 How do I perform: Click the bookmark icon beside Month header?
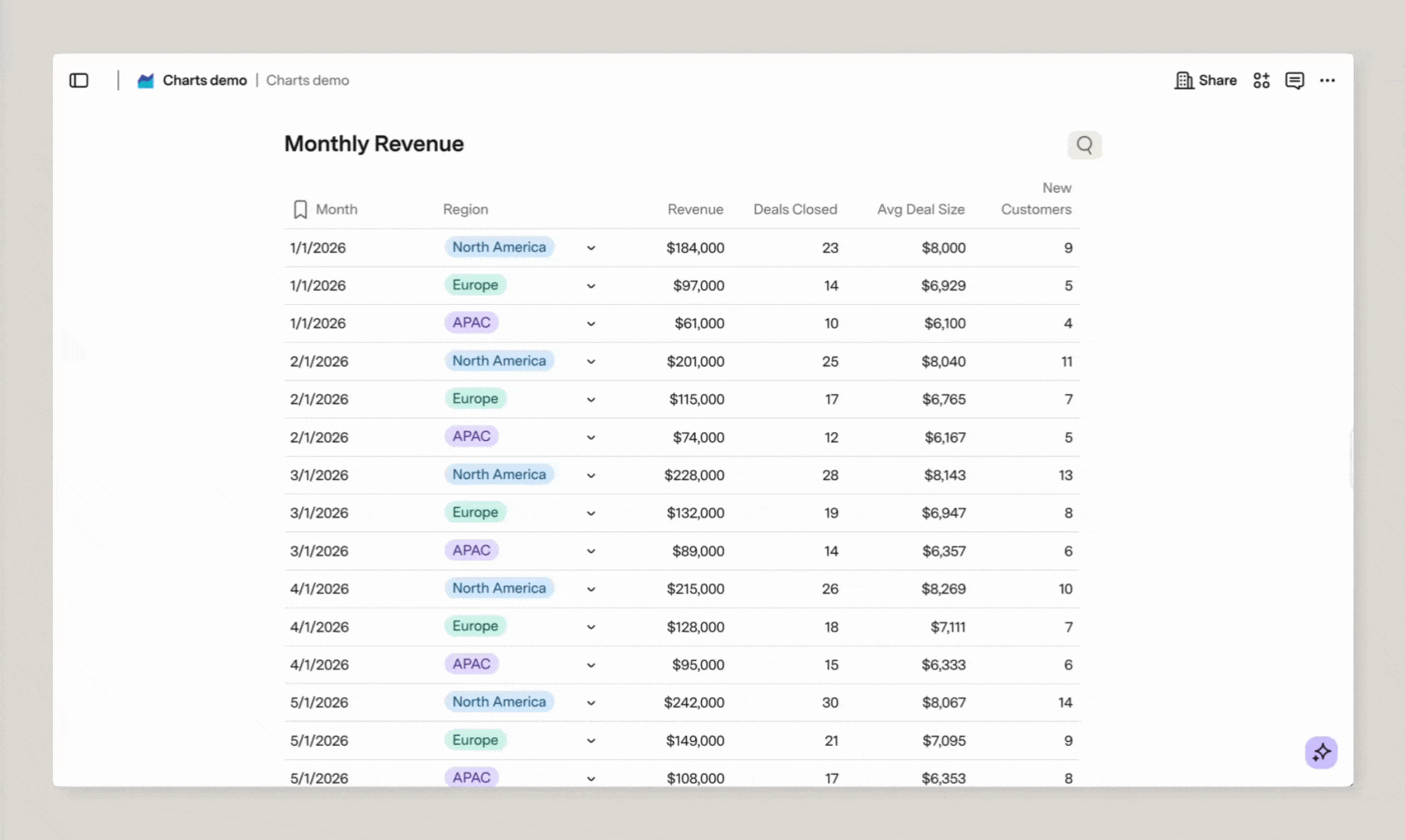pyautogui.click(x=300, y=209)
